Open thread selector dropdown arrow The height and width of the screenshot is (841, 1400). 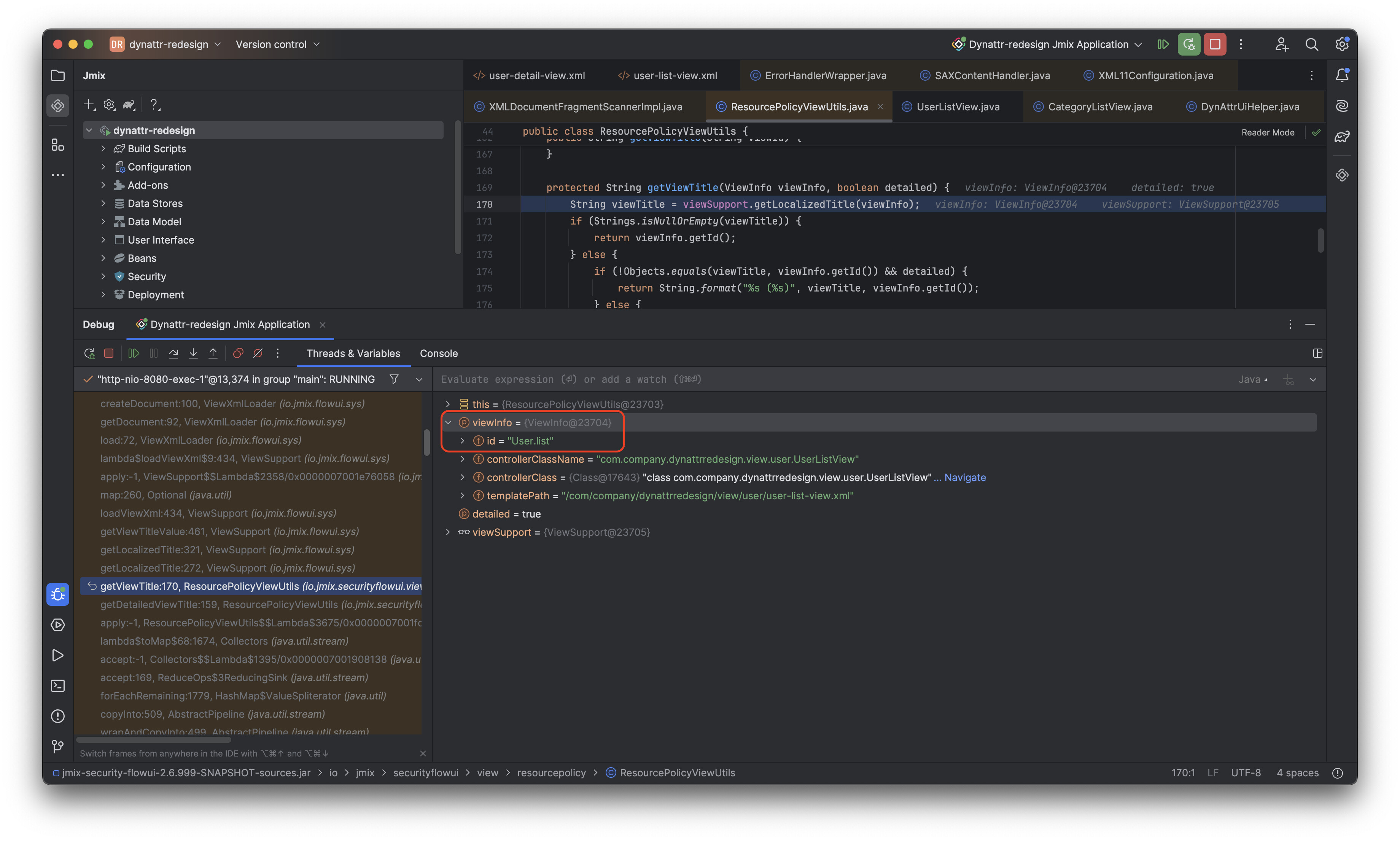pyautogui.click(x=419, y=379)
